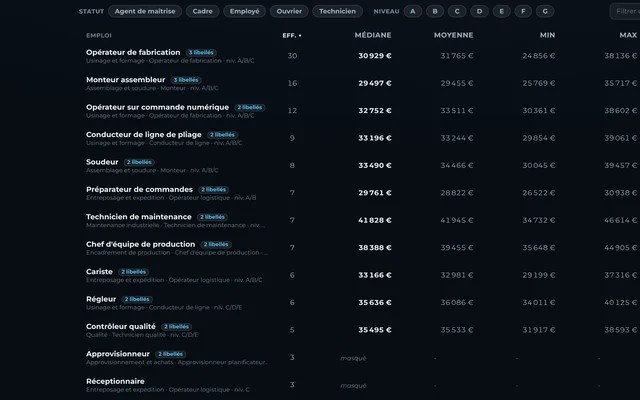Sort by the MÉDIANE column header

pos(373,35)
